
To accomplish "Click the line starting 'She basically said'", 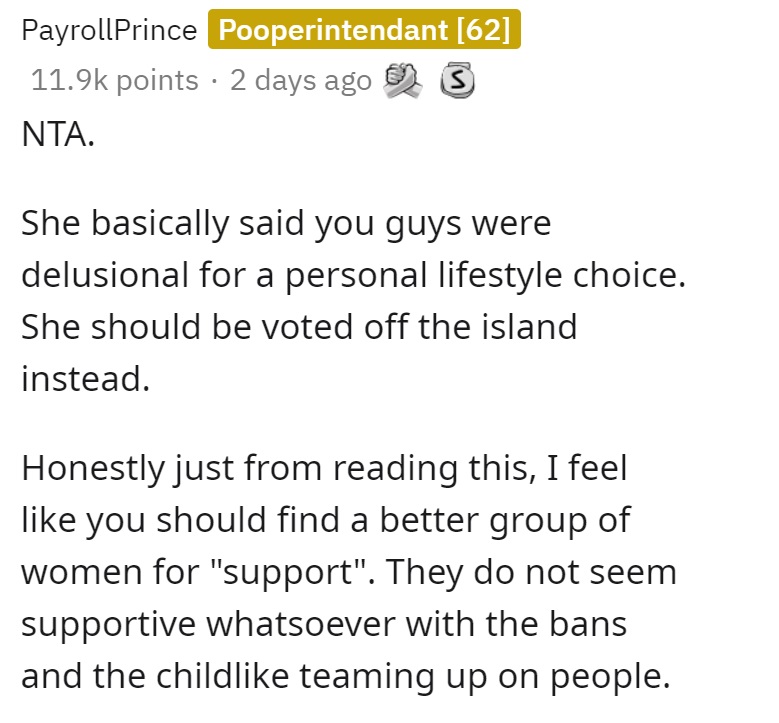I will pyautogui.click(x=286, y=224).
